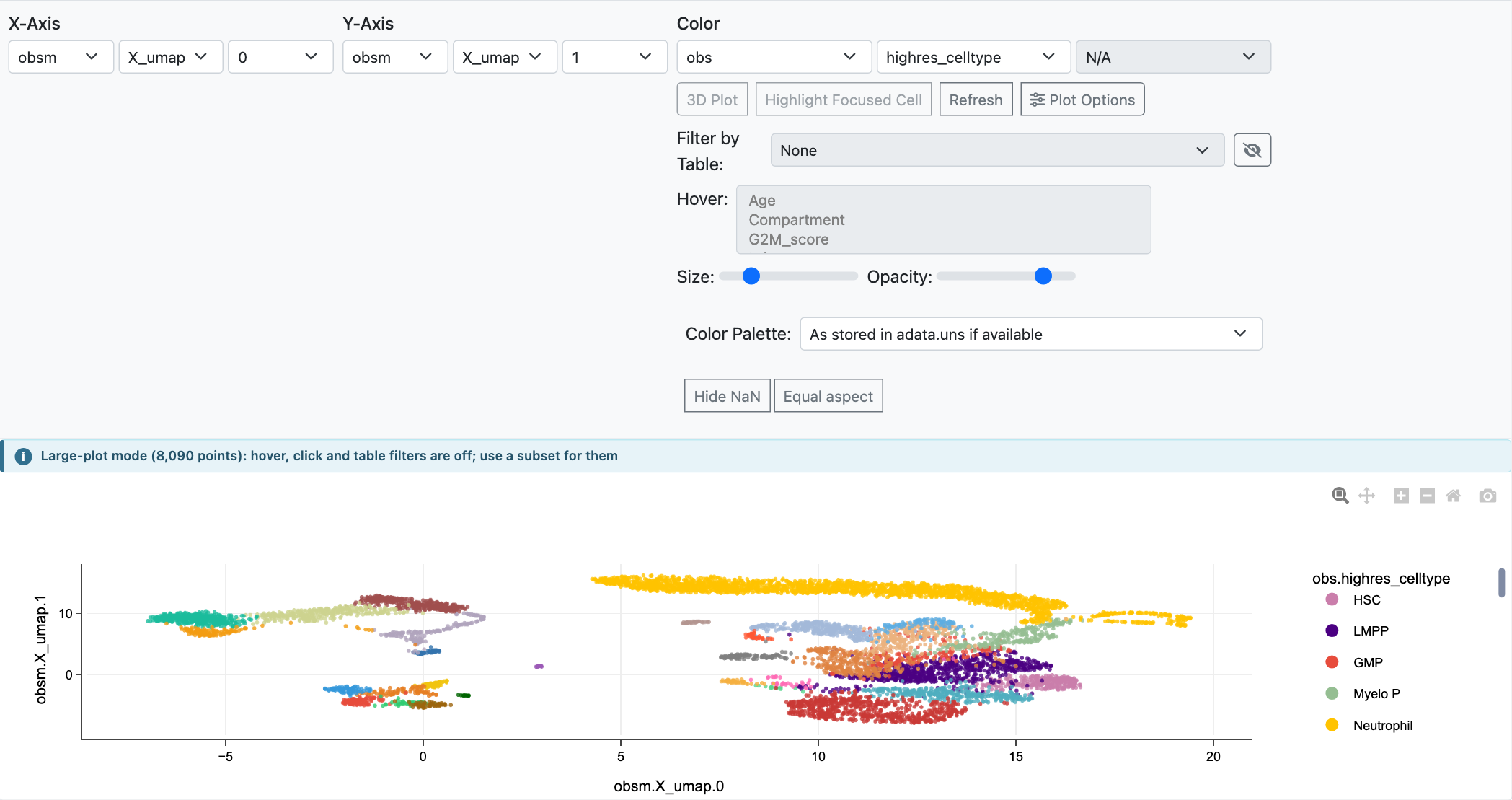
Task: Open Y-Axis component 1 dropdown
Action: pyautogui.click(x=614, y=57)
